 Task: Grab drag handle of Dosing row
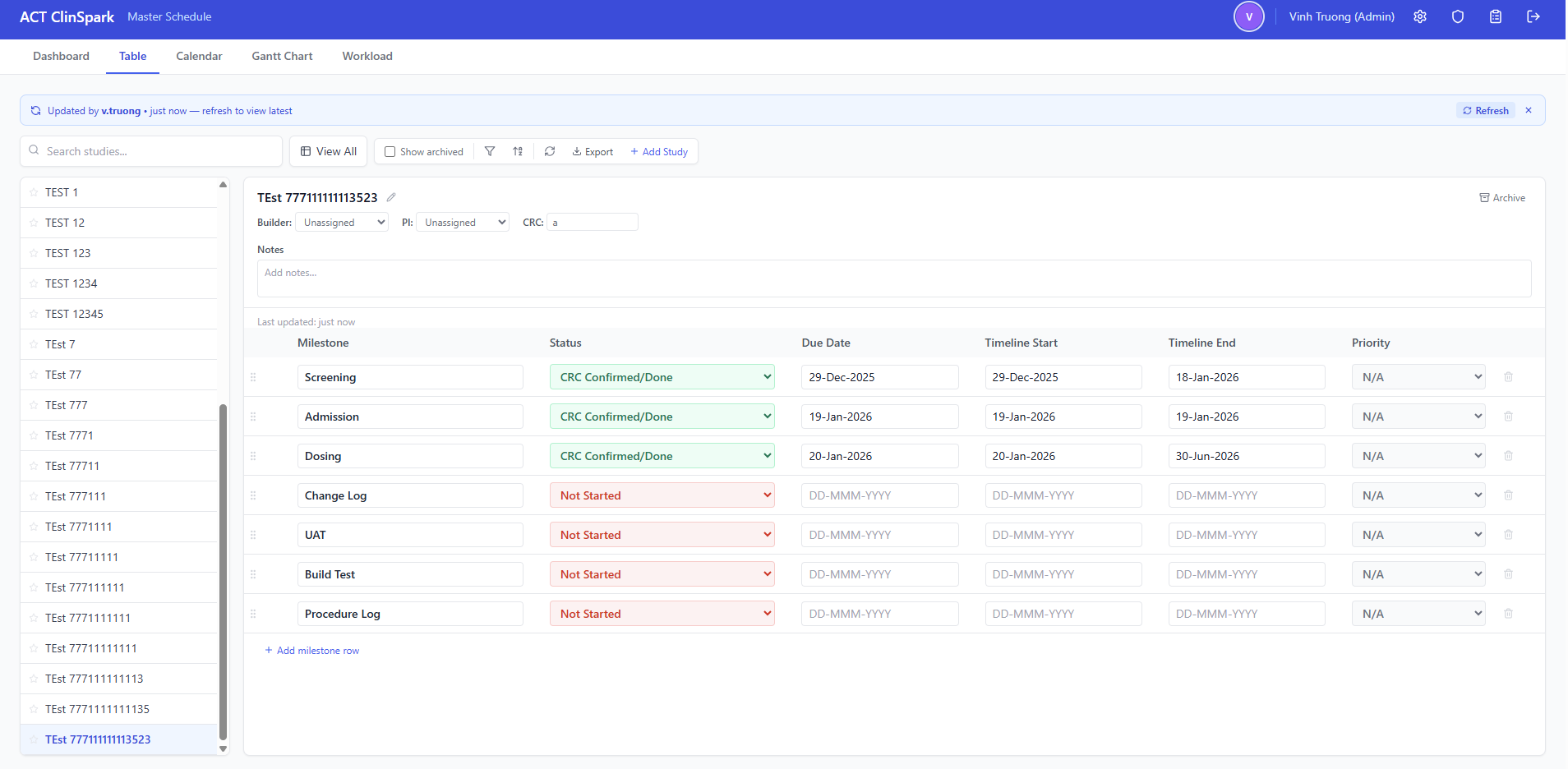(x=253, y=456)
